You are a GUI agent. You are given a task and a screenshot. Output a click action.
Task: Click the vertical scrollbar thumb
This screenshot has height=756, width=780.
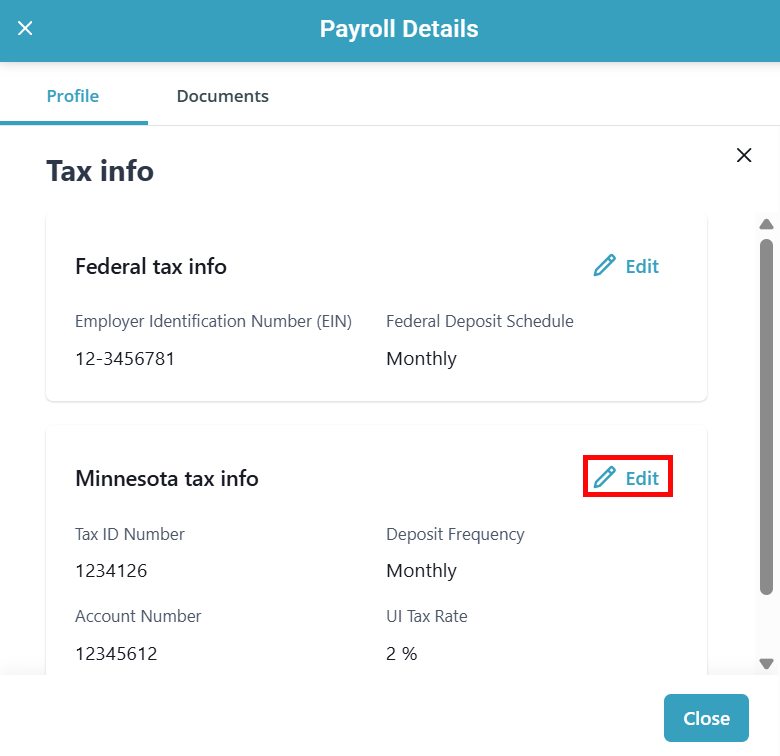[767, 415]
